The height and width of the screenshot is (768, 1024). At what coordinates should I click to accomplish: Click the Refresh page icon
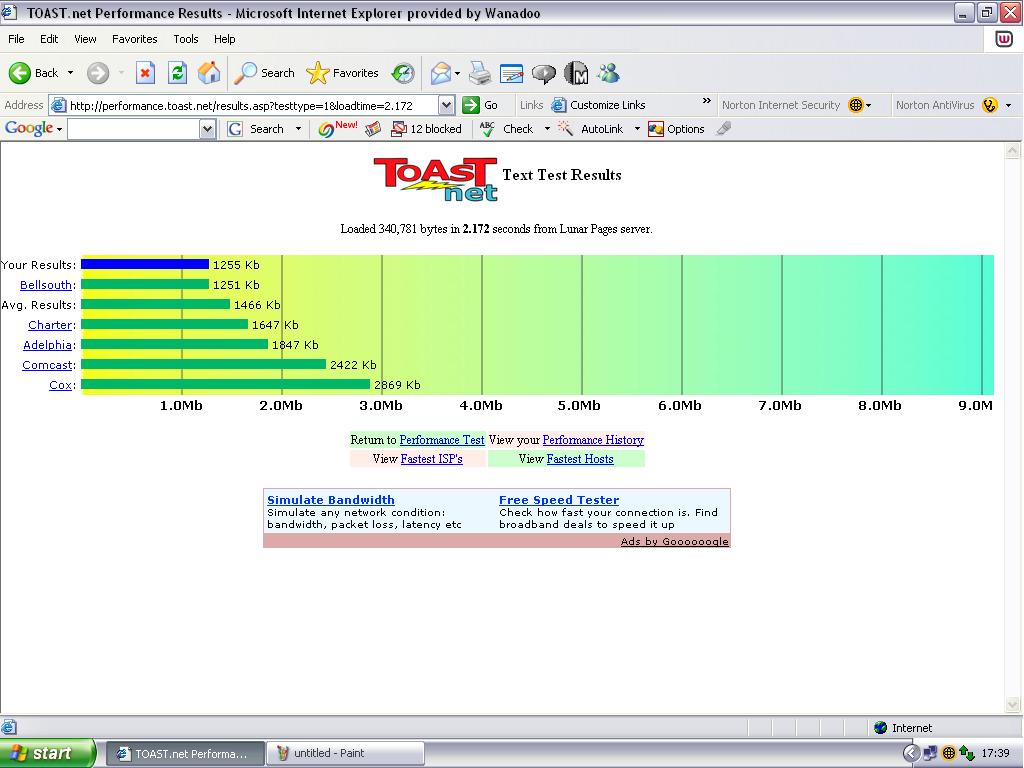pyautogui.click(x=177, y=73)
